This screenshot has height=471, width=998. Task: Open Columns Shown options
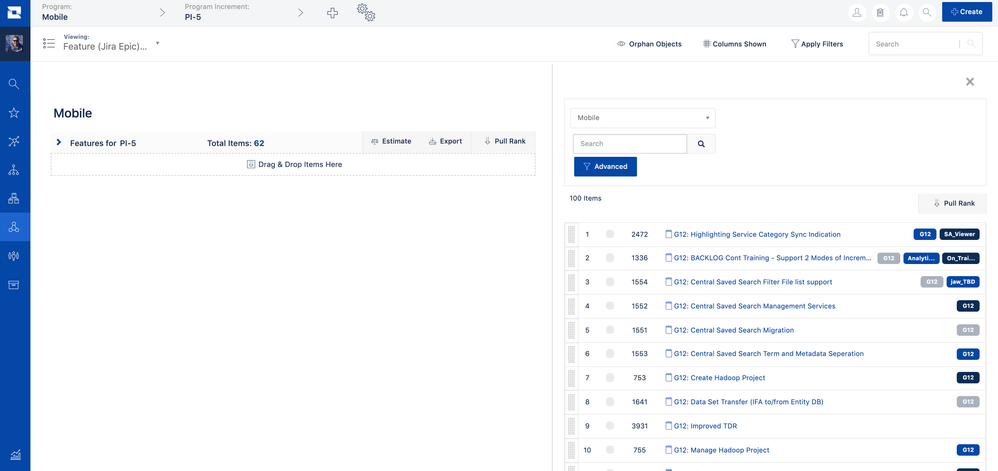point(734,44)
